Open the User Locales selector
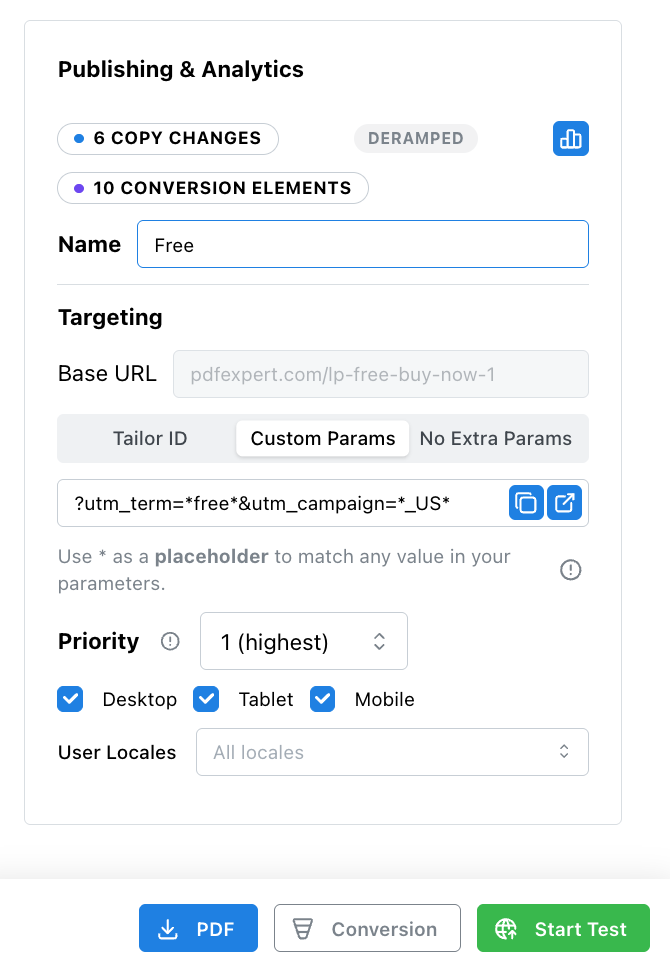This screenshot has width=670, height=972. [392, 752]
